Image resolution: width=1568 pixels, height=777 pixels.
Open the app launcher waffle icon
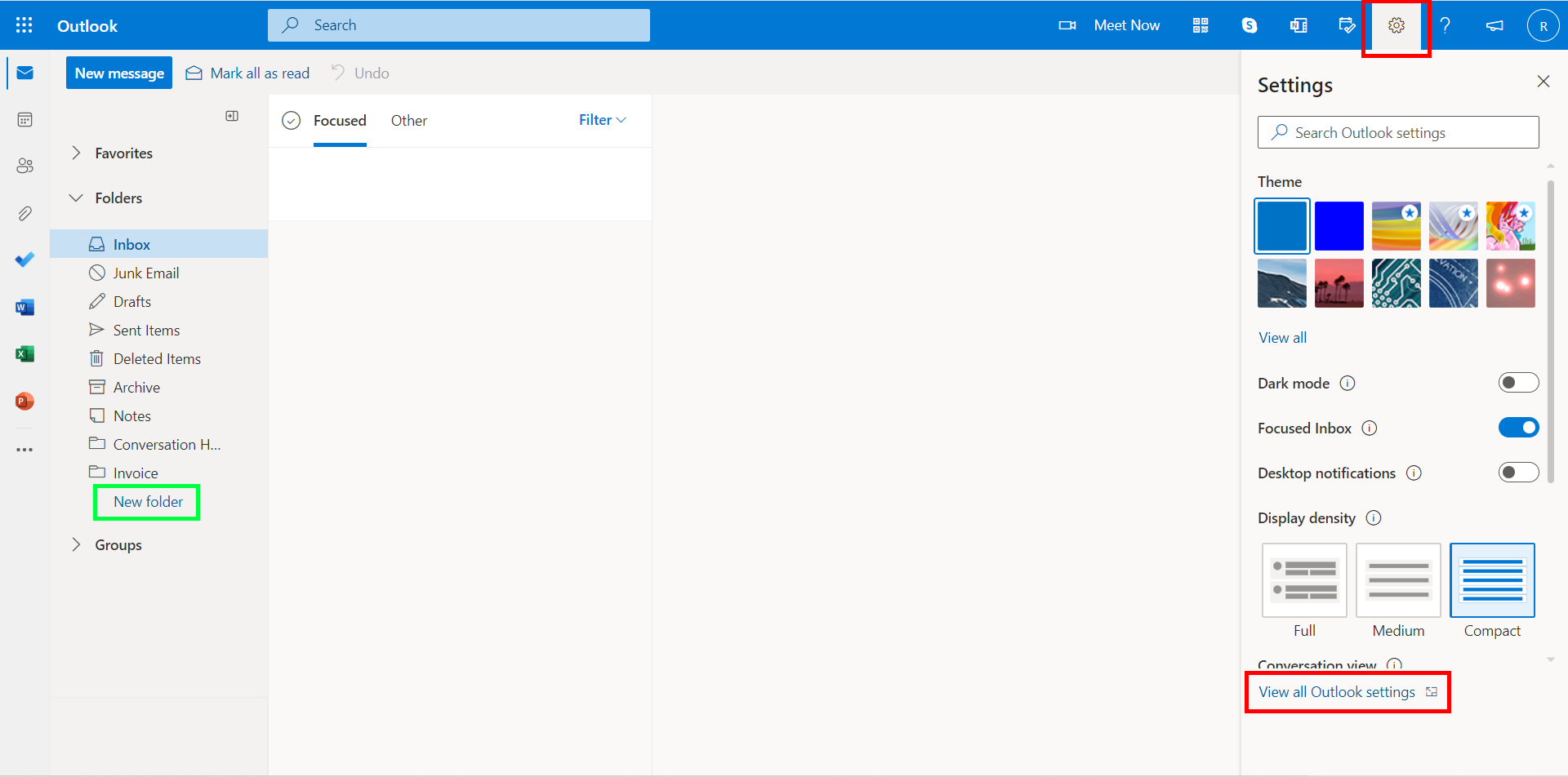pos(24,25)
